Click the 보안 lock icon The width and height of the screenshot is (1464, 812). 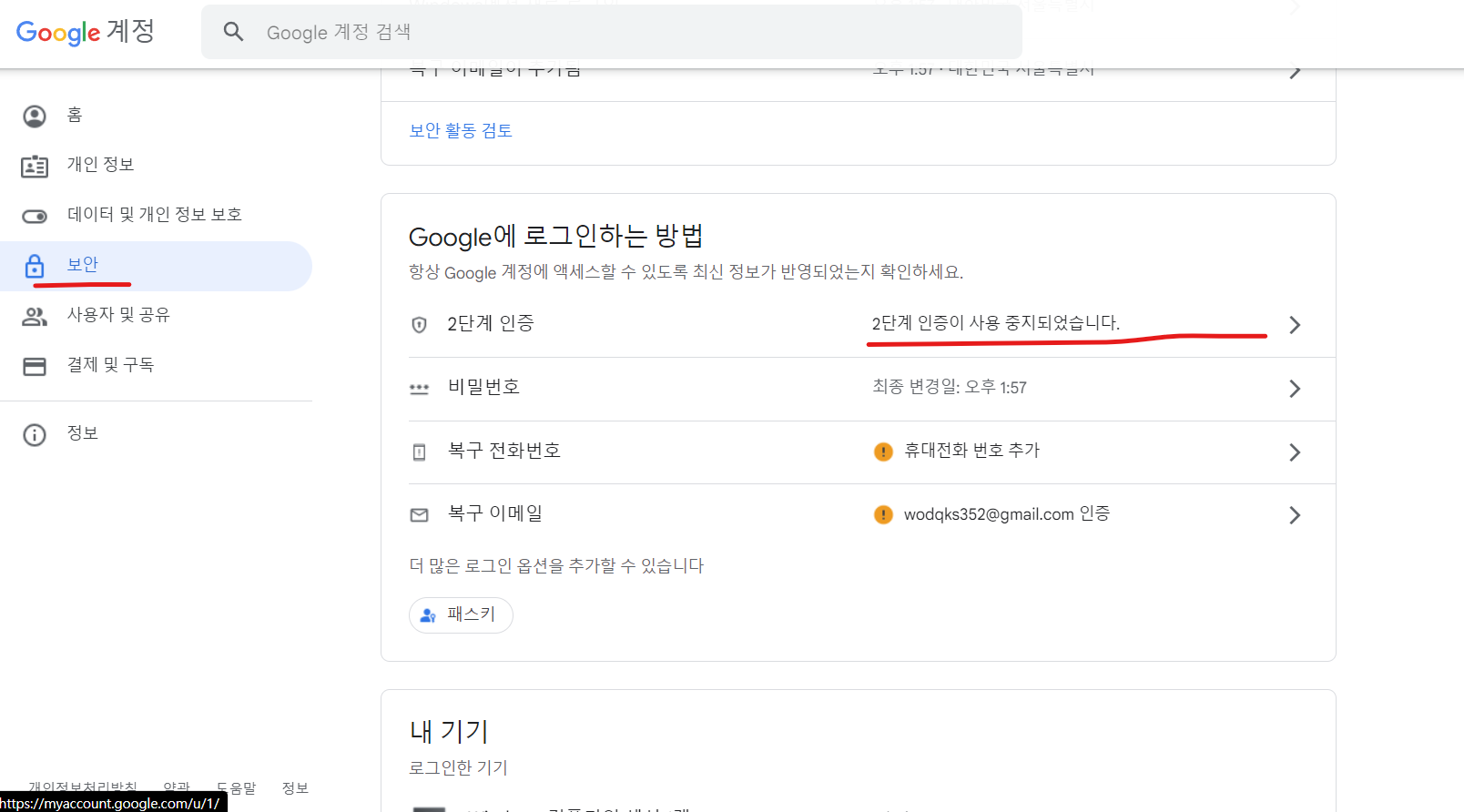pyautogui.click(x=35, y=266)
